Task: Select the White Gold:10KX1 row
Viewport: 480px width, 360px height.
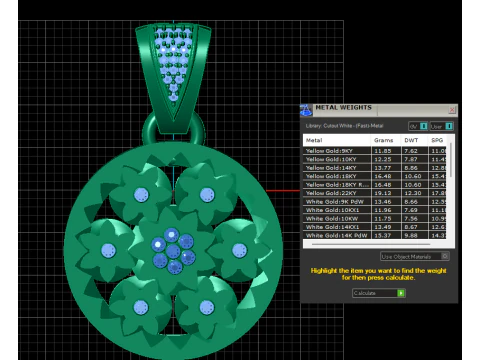Action: [x=375, y=210]
